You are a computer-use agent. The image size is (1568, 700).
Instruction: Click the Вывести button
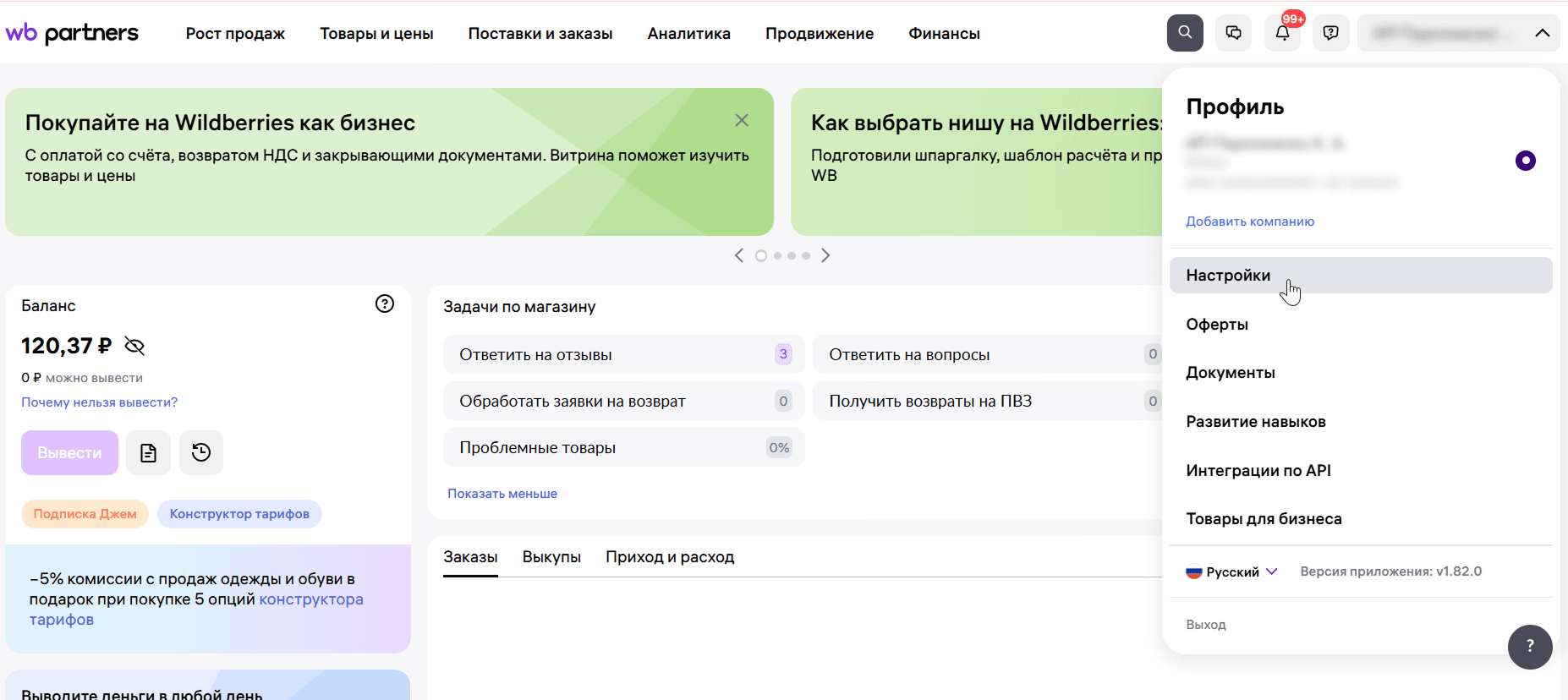pyautogui.click(x=69, y=452)
